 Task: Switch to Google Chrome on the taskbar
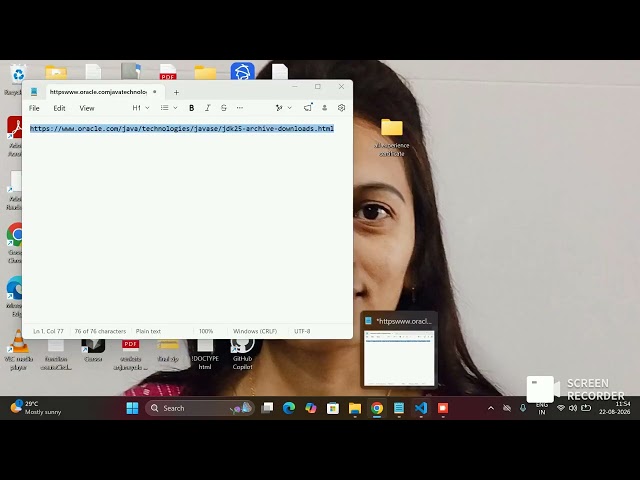(377, 408)
